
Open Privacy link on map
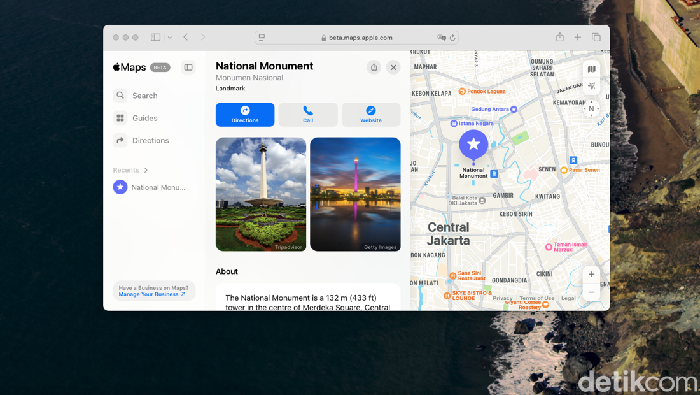click(x=503, y=298)
